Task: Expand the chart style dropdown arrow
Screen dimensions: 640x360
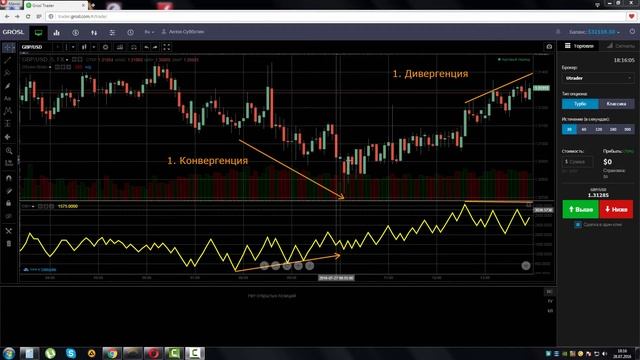Action: [94, 47]
